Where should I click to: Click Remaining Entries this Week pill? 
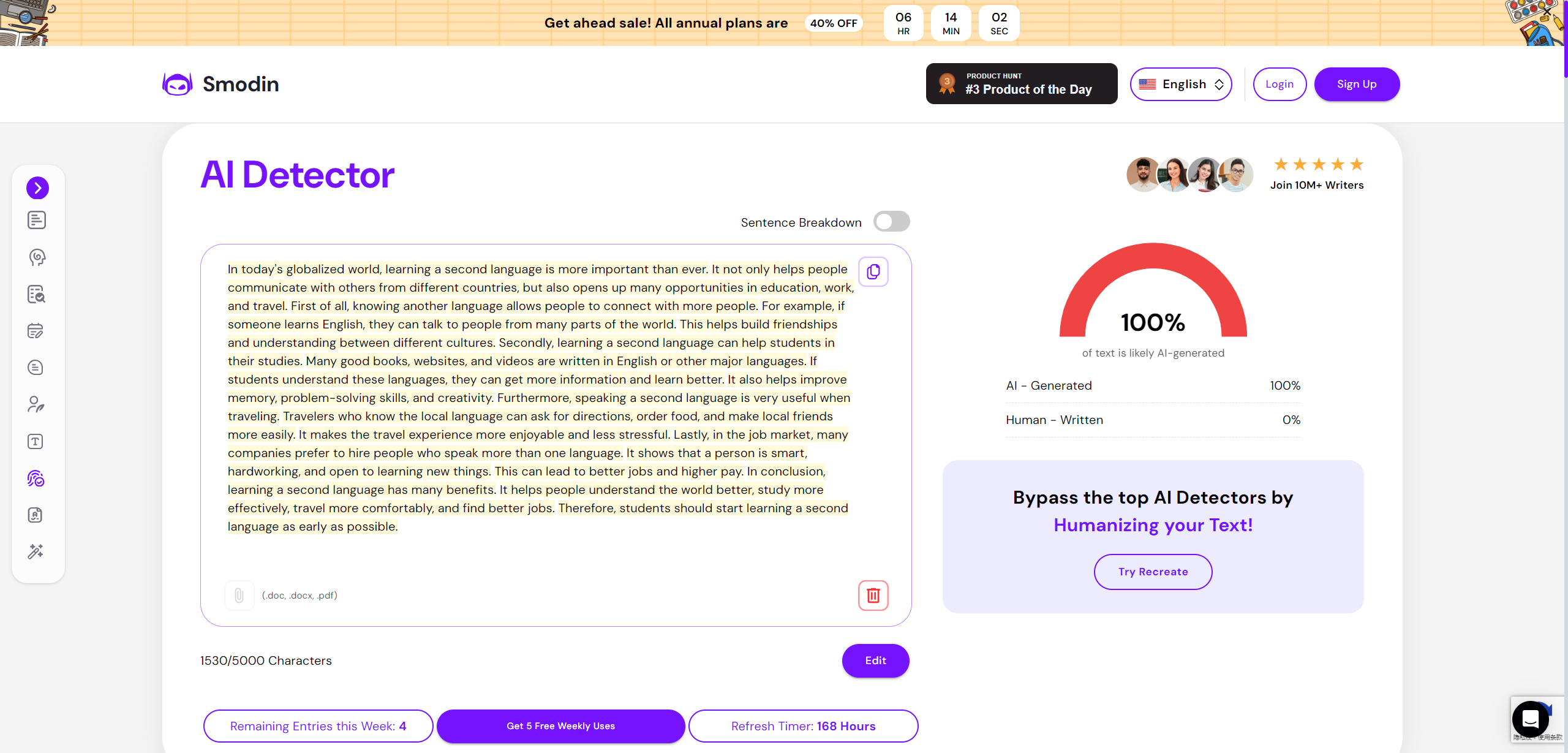click(318, 726)
